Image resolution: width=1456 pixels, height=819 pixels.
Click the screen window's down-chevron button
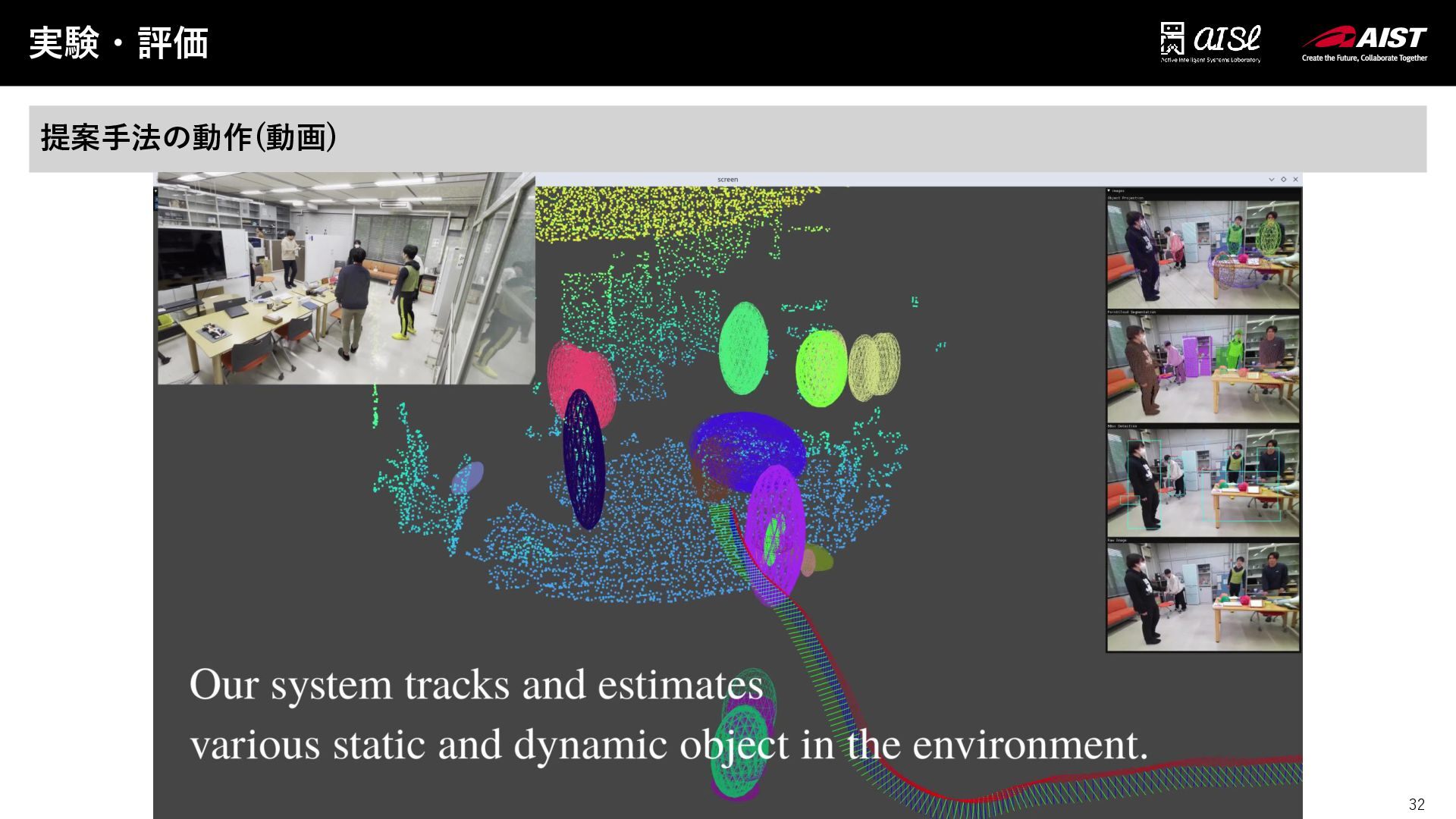[x=1272, y=180]
